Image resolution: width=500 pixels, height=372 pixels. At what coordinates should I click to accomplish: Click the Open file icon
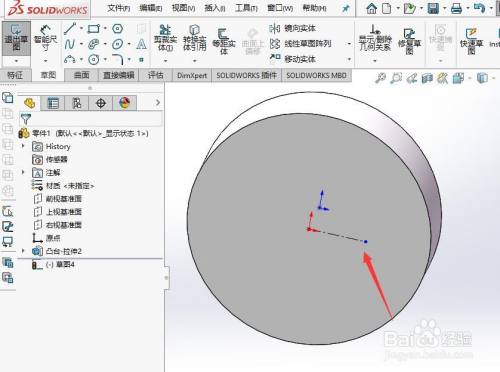pyautogui.click(x=409, y=8)
